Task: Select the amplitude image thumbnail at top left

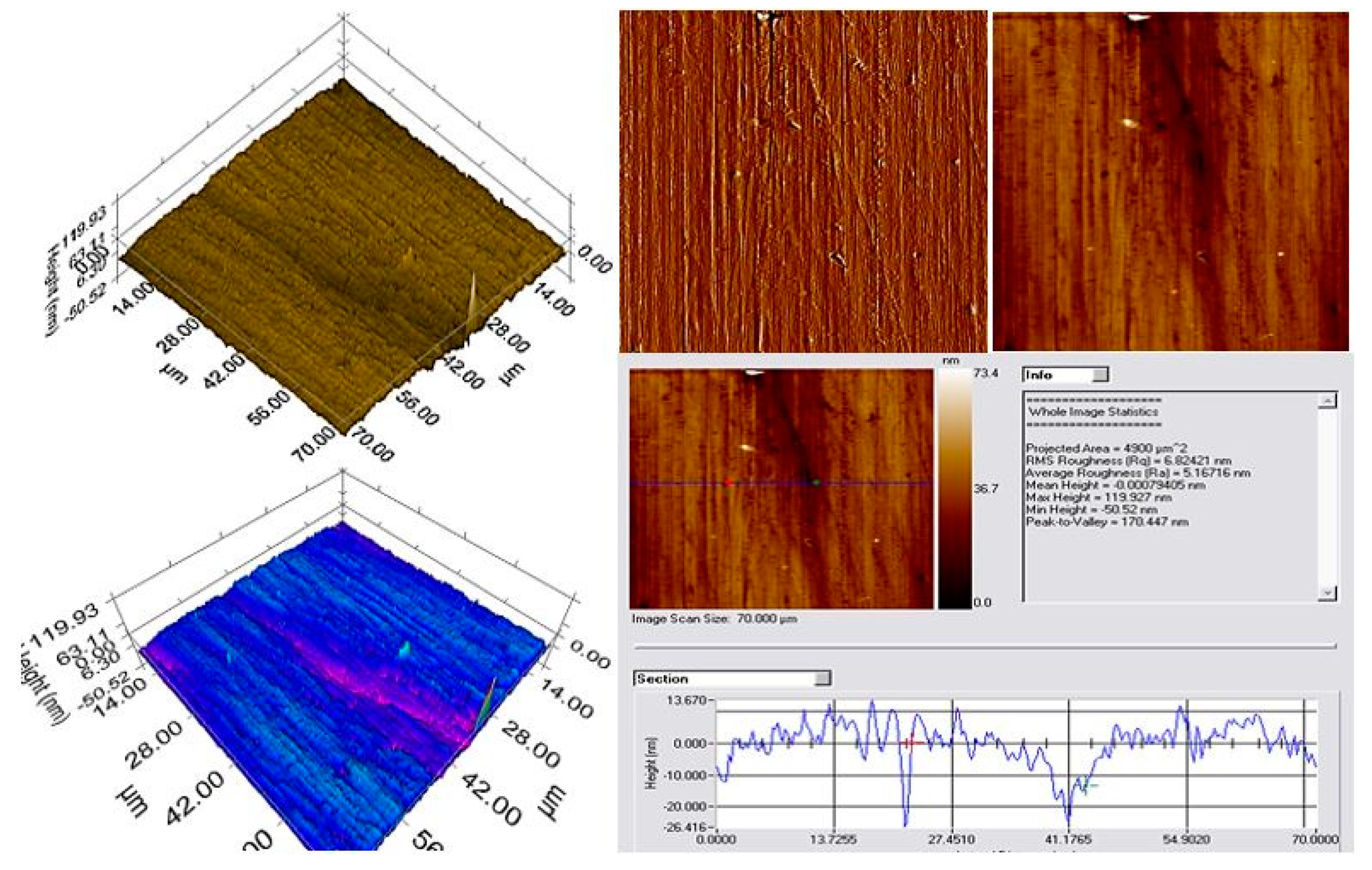Action: coord(803,181)
